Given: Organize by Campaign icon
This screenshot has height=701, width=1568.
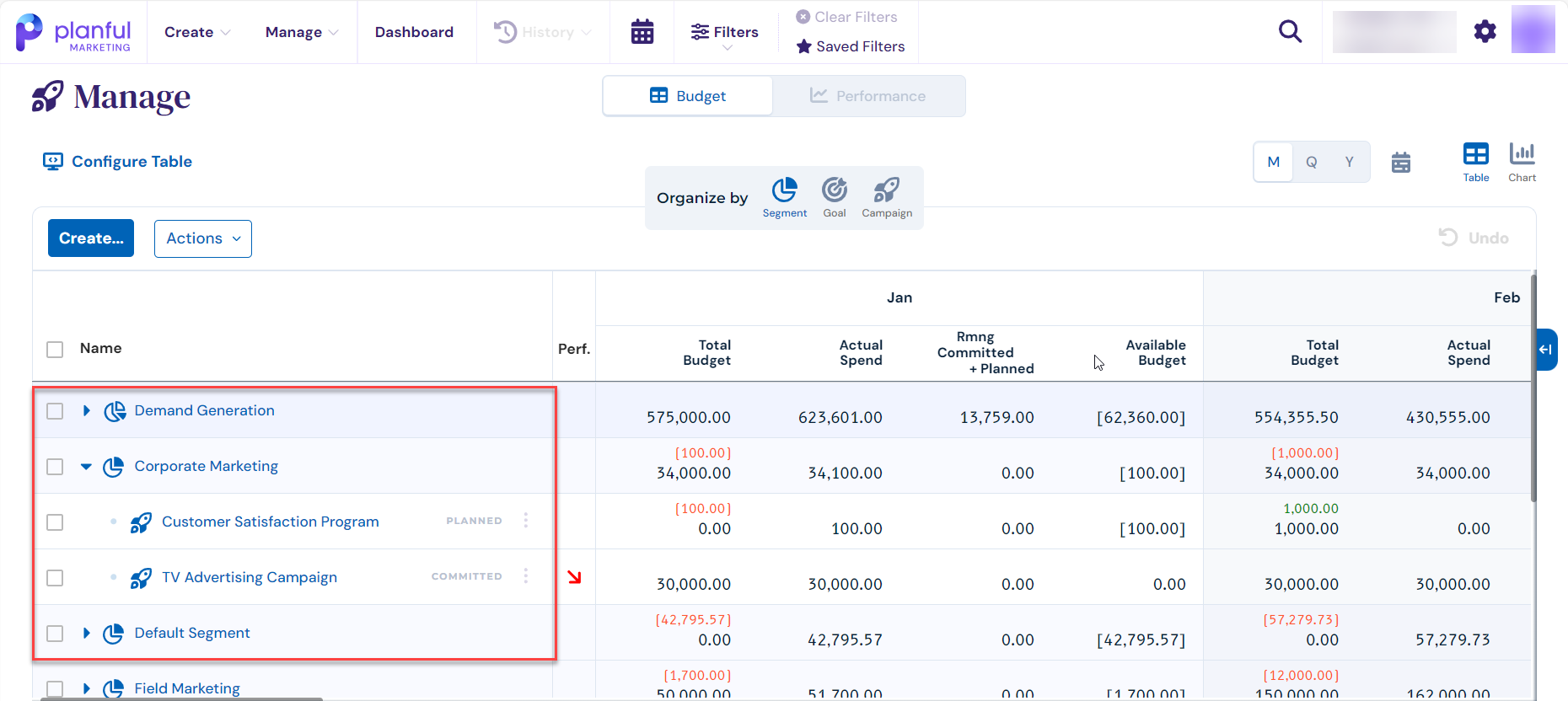Looking at the screenshot, I should pyautogui.click(x=887, y=190).
